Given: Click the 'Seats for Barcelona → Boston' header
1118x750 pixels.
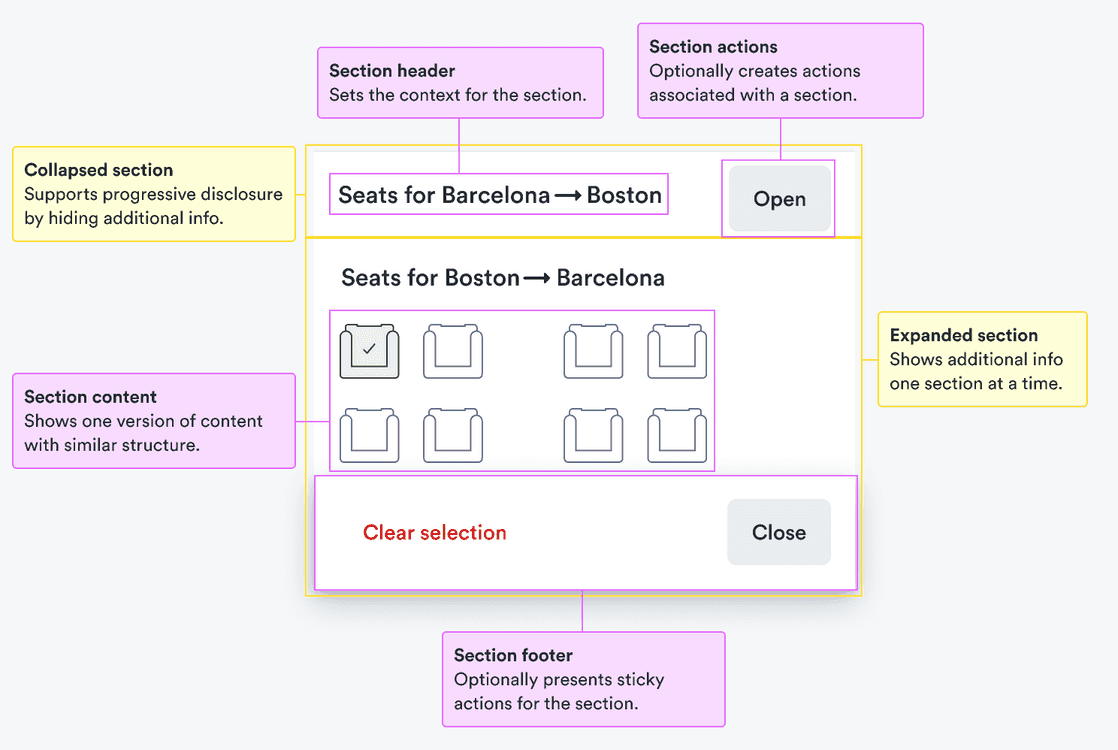Looking at the screenshot, I should point(499,195).
